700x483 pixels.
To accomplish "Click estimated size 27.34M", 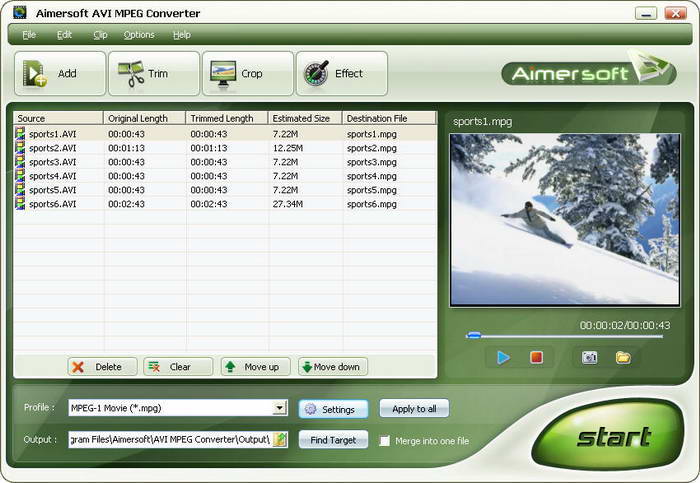I will click(288, 204).
